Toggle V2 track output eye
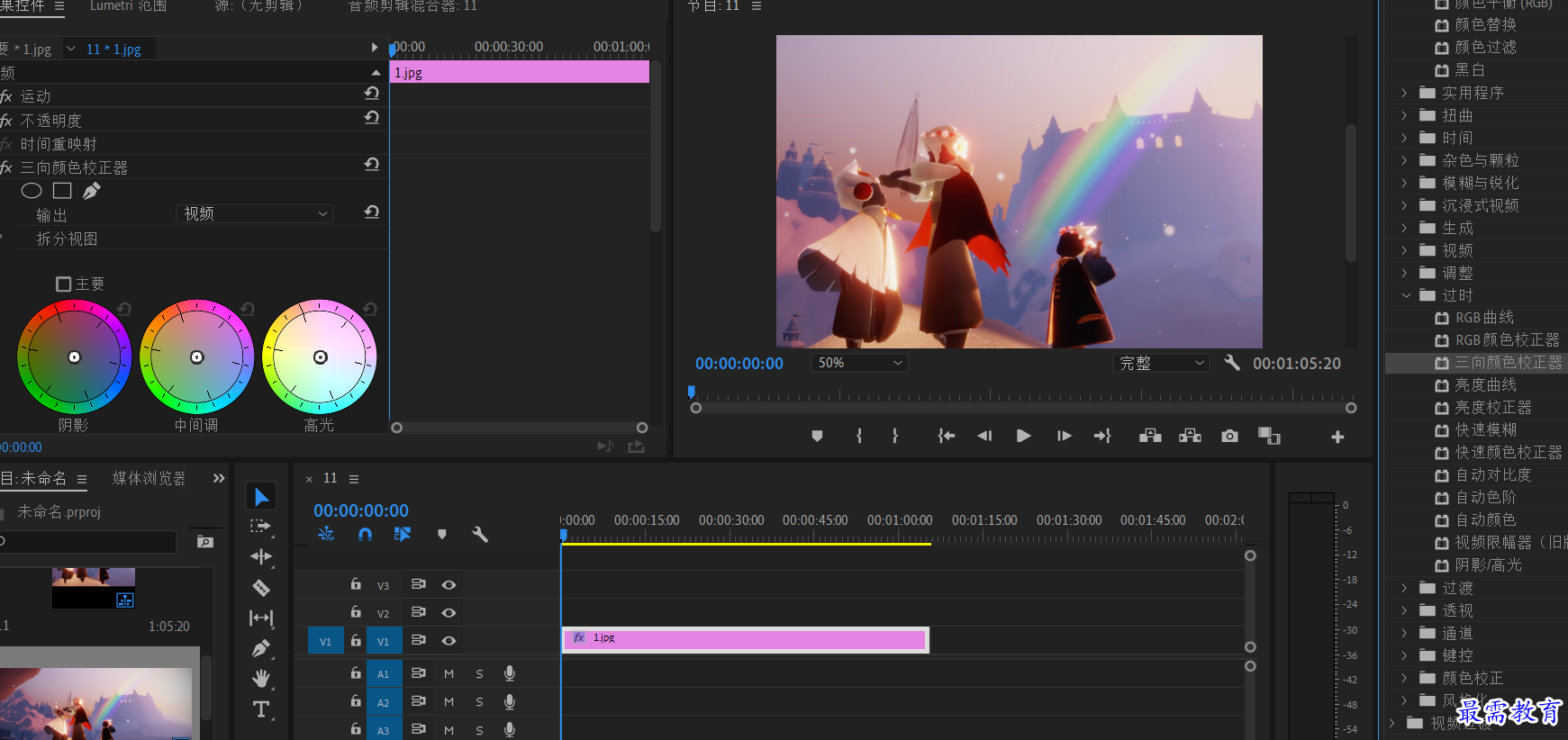 click(449, 613)
